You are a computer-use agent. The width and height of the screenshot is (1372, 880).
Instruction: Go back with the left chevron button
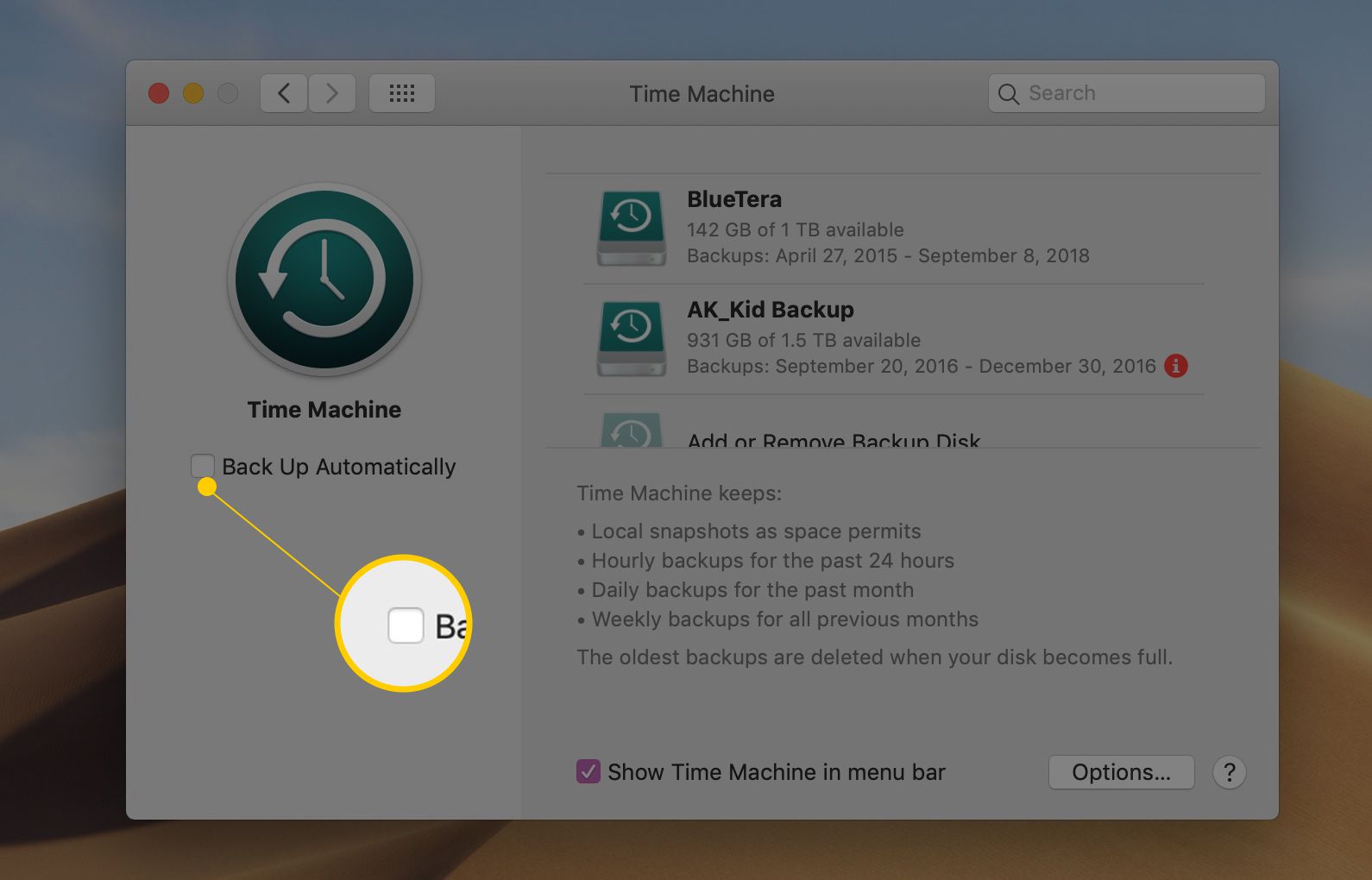coord(284,93)
